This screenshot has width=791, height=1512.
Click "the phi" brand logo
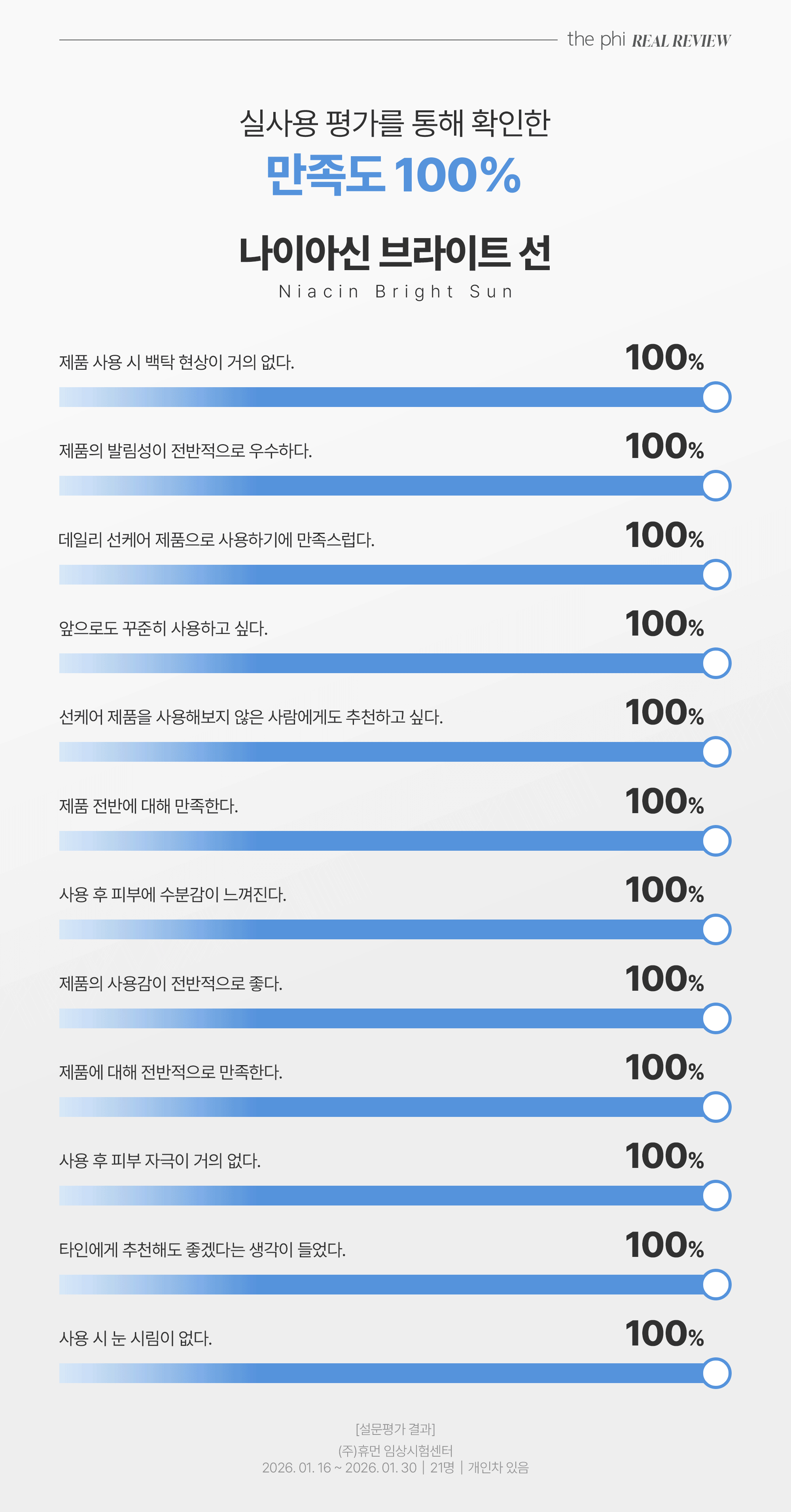pyautogui.click(x=596, y=39)
